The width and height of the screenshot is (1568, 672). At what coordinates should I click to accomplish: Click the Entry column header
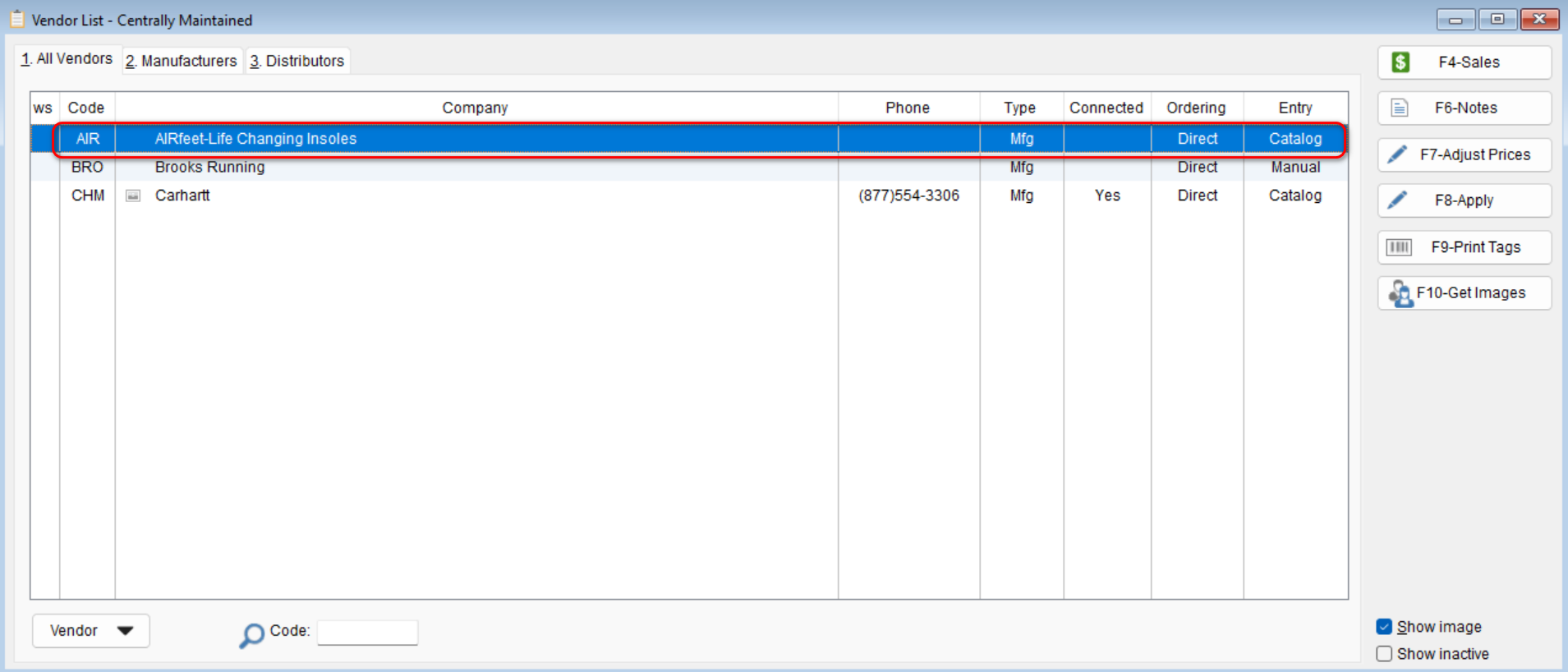click(x=1295, y=108)
